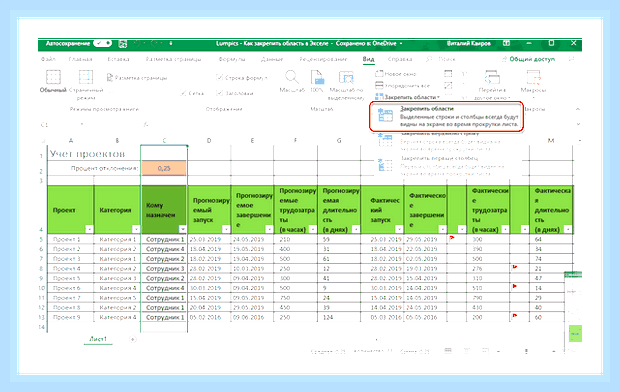Choose Закрепить области menu entry

click(446, 116)
